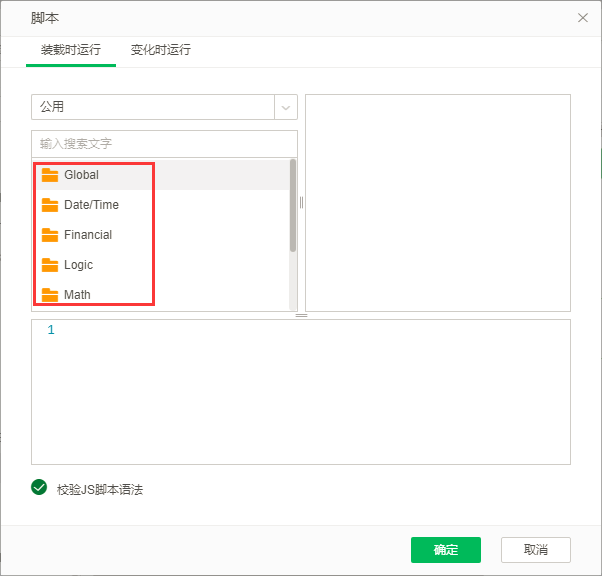Select the Financial tree entry label
The image size is (602, 576).
click(88, 235)
